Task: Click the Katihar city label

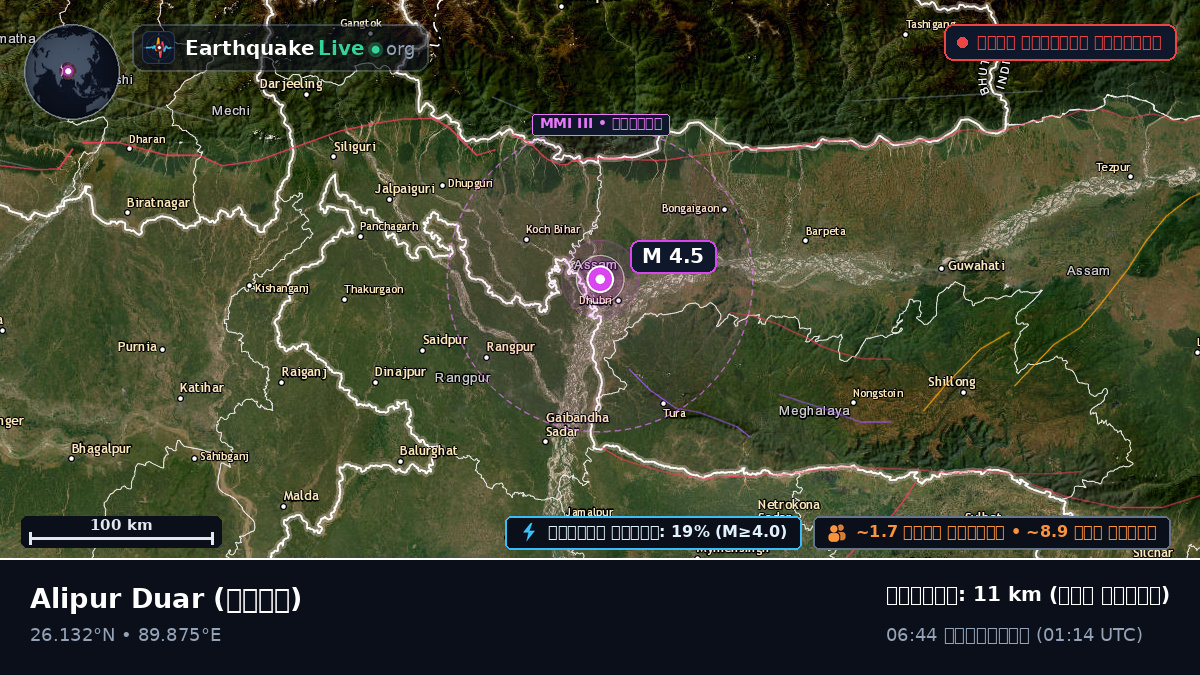Action: (202, 388)
